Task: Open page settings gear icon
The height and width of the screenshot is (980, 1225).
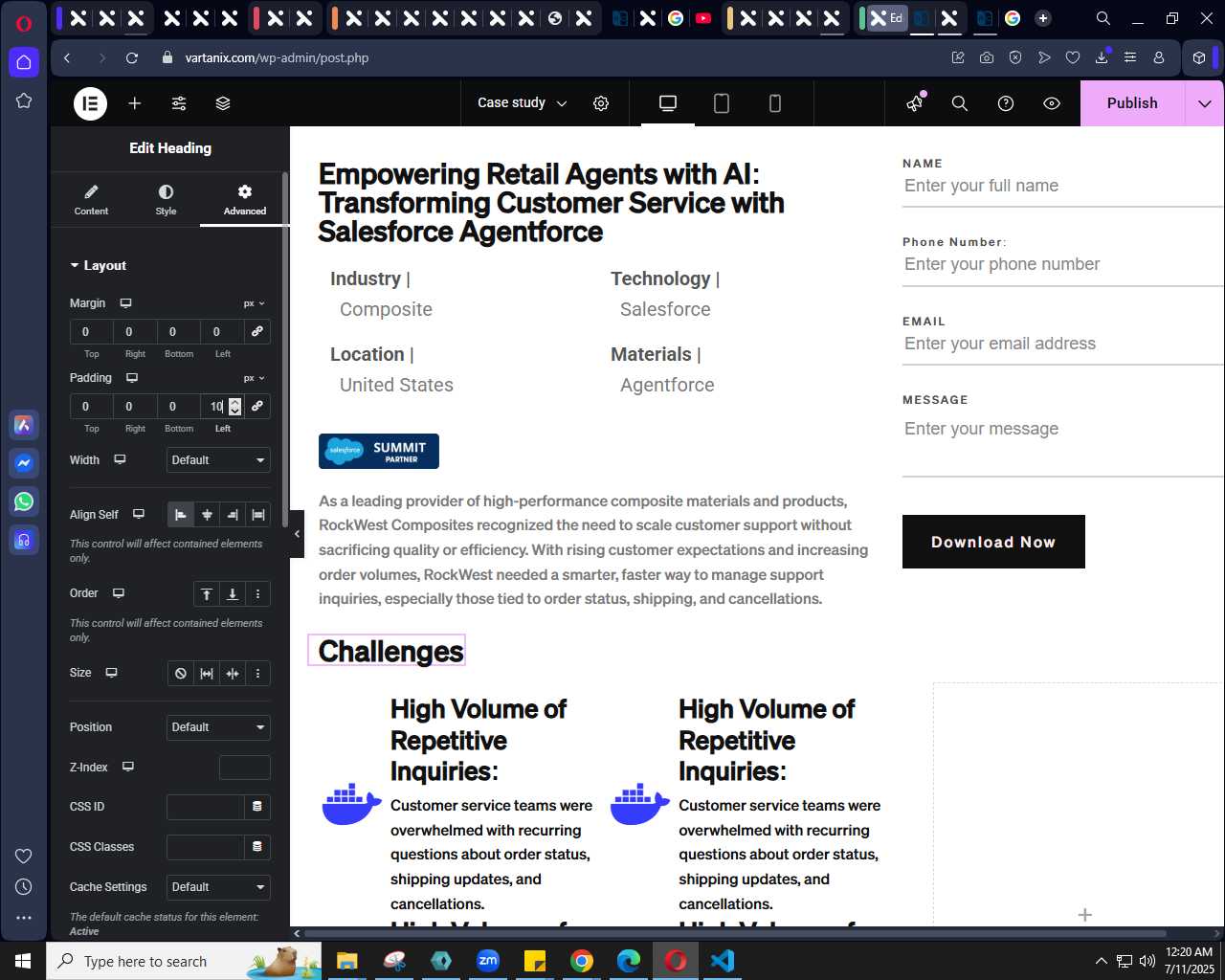Action: (601, 103)
